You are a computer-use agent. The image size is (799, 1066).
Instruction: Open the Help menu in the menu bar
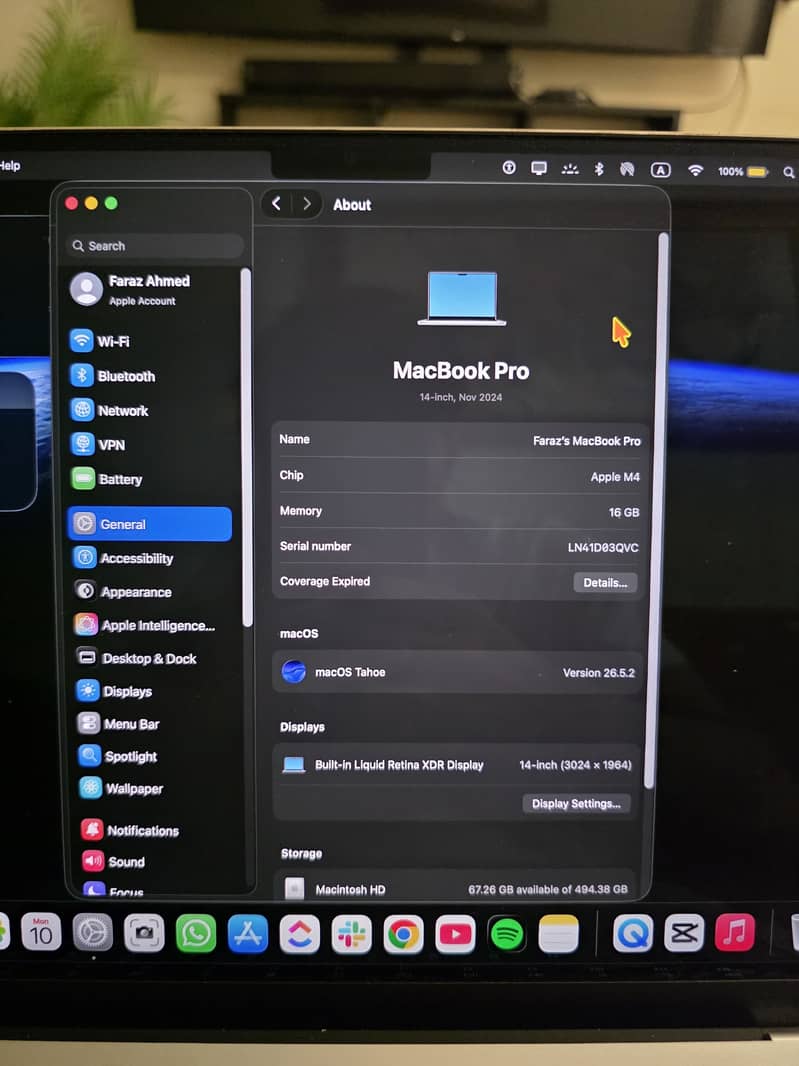[x=10, y=165]
